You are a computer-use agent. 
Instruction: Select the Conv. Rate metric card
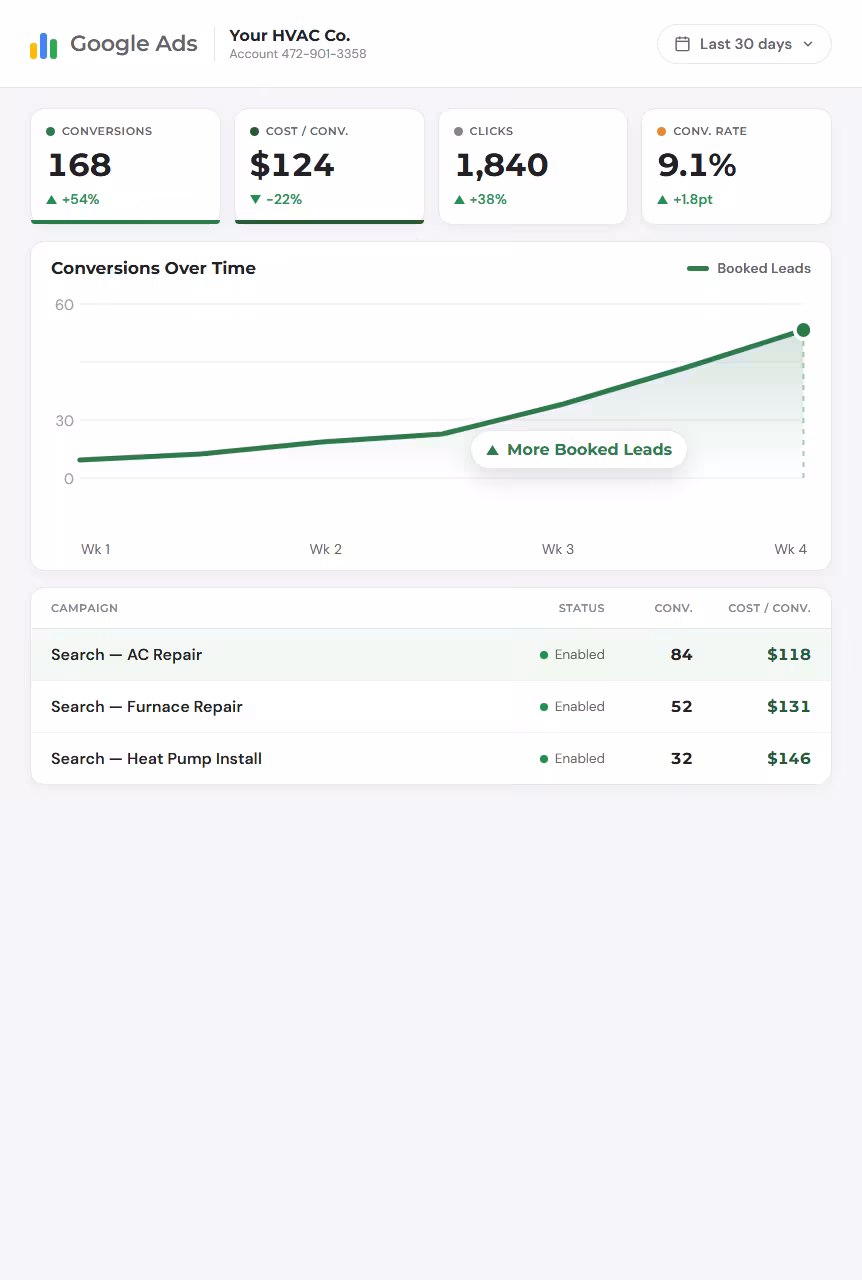click(x=736, y=166)
